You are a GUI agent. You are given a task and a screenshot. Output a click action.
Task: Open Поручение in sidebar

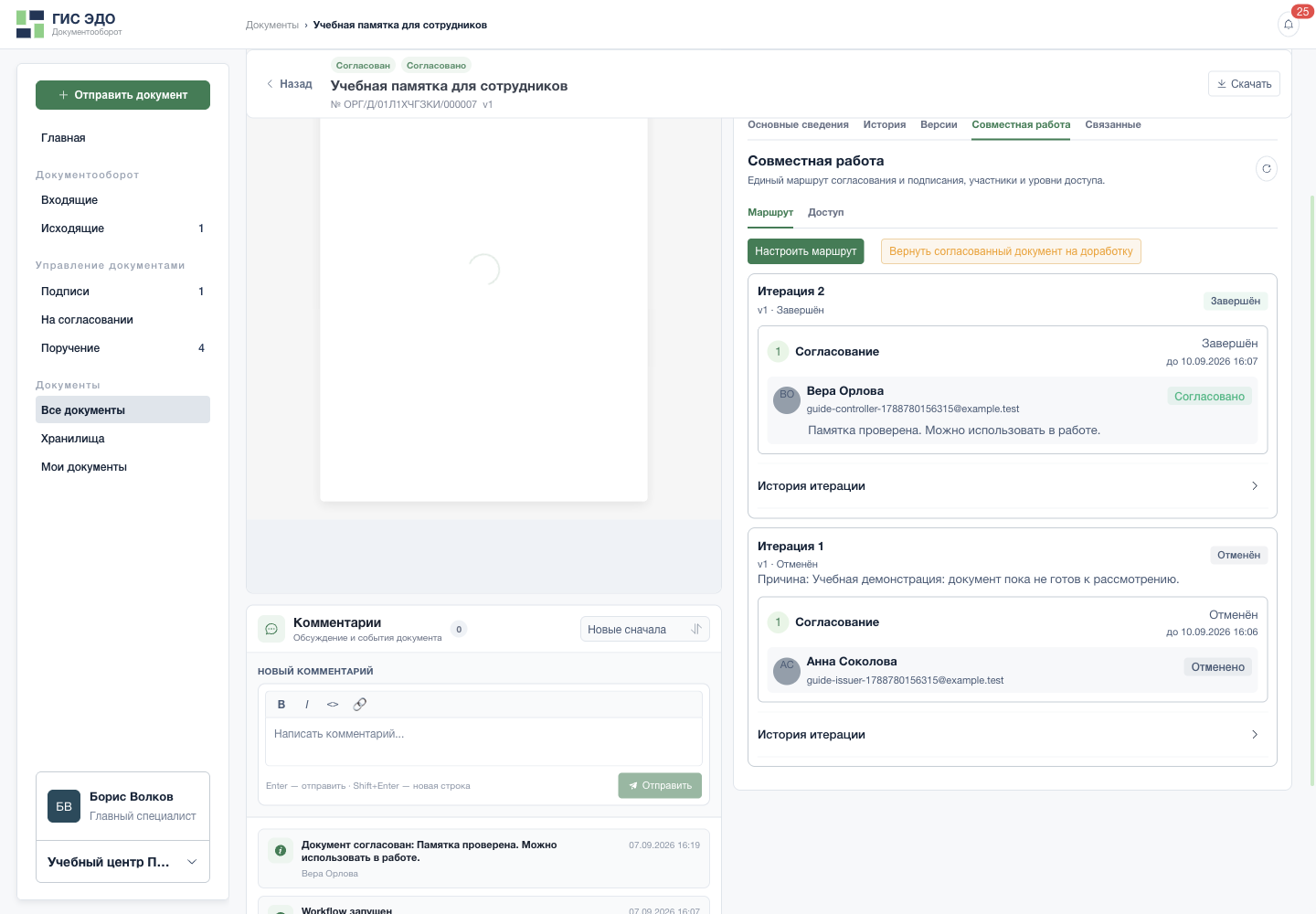tap(122, 348)
